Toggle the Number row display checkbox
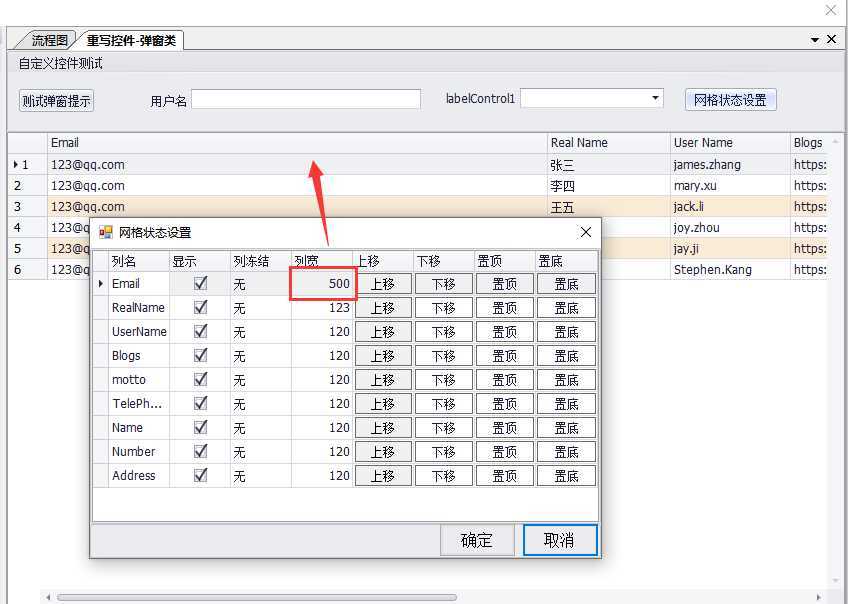This screenshot has height=604, width=848. pyautogui.click(x=201, y=451)
